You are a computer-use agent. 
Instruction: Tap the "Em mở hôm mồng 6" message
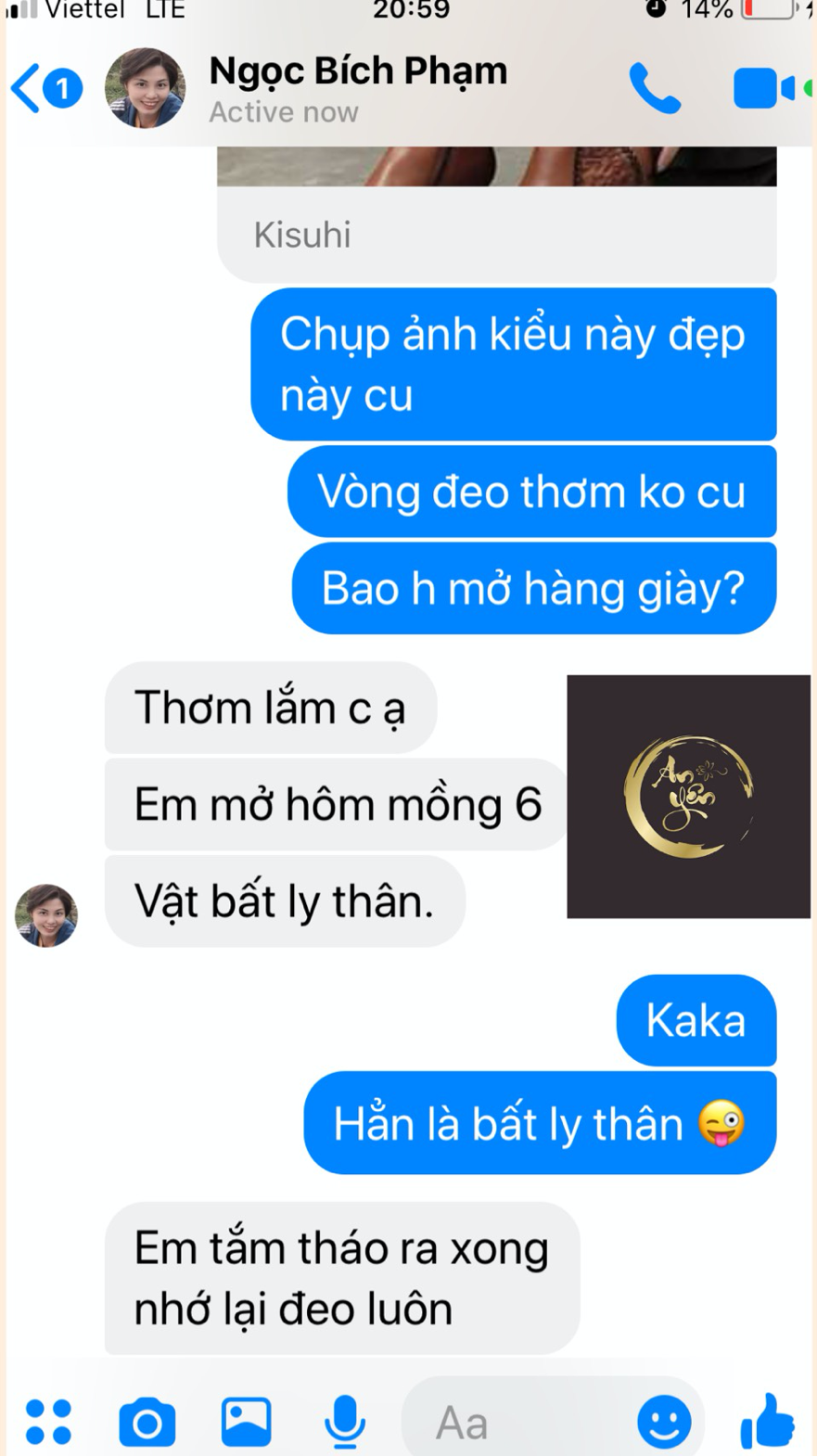pyautogui.click(x=338, y=804)
